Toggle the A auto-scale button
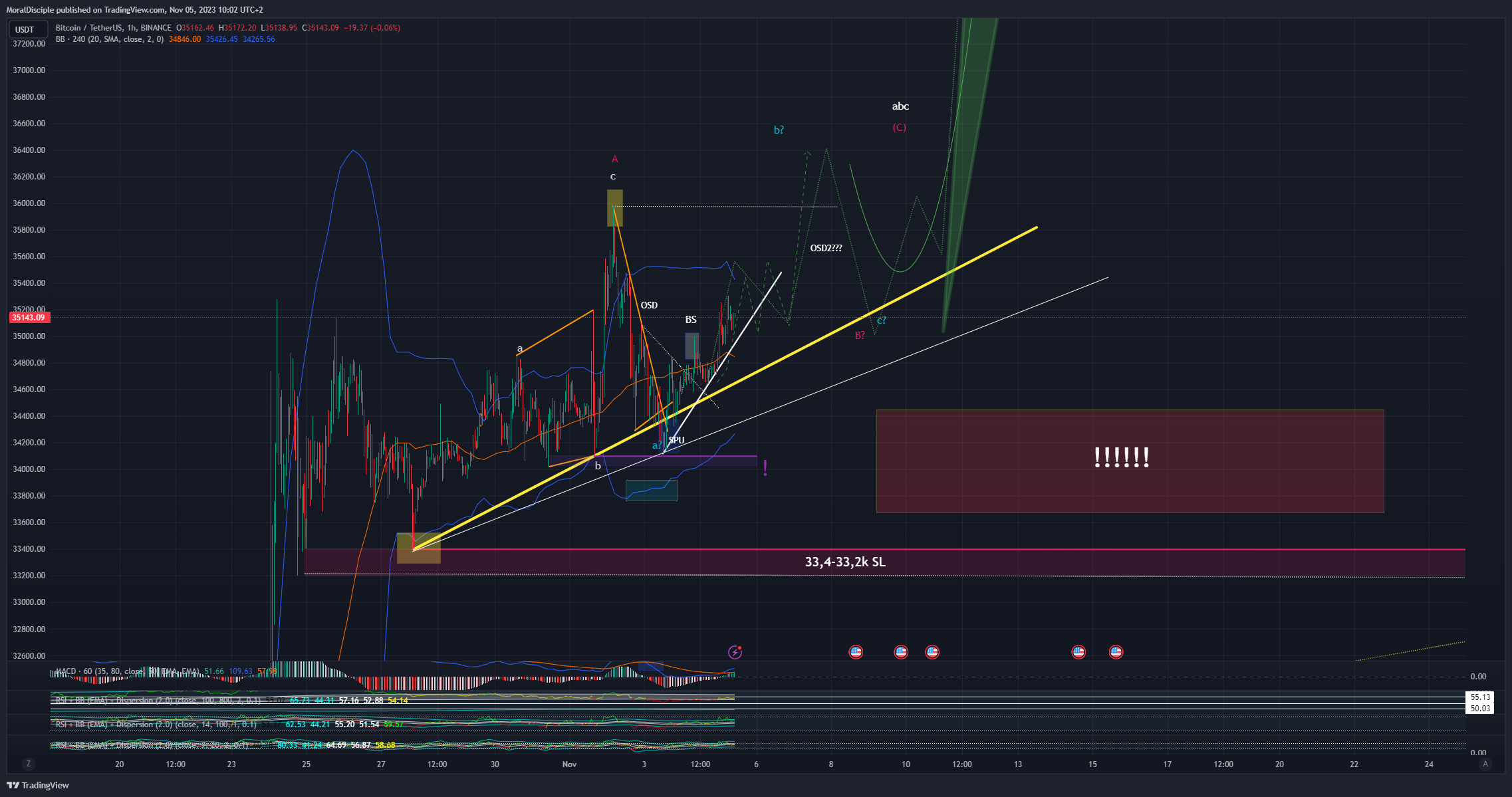1512x797 pixels. 1485,764
